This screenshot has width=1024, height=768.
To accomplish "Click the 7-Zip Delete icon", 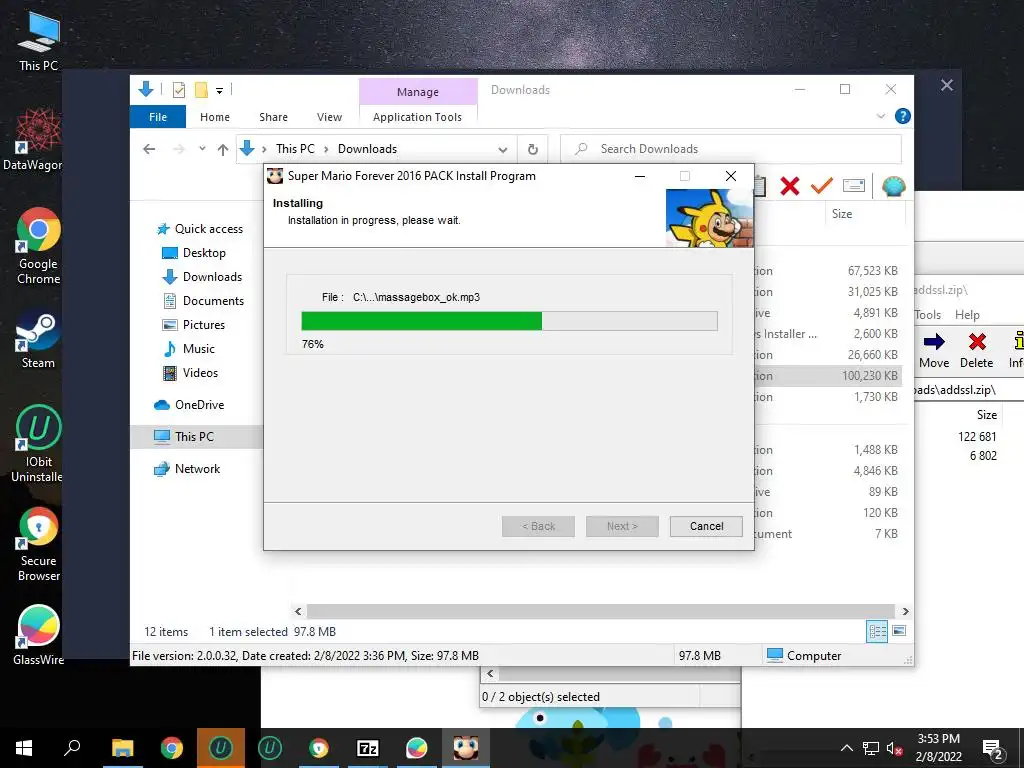I will tap(976, 349).
